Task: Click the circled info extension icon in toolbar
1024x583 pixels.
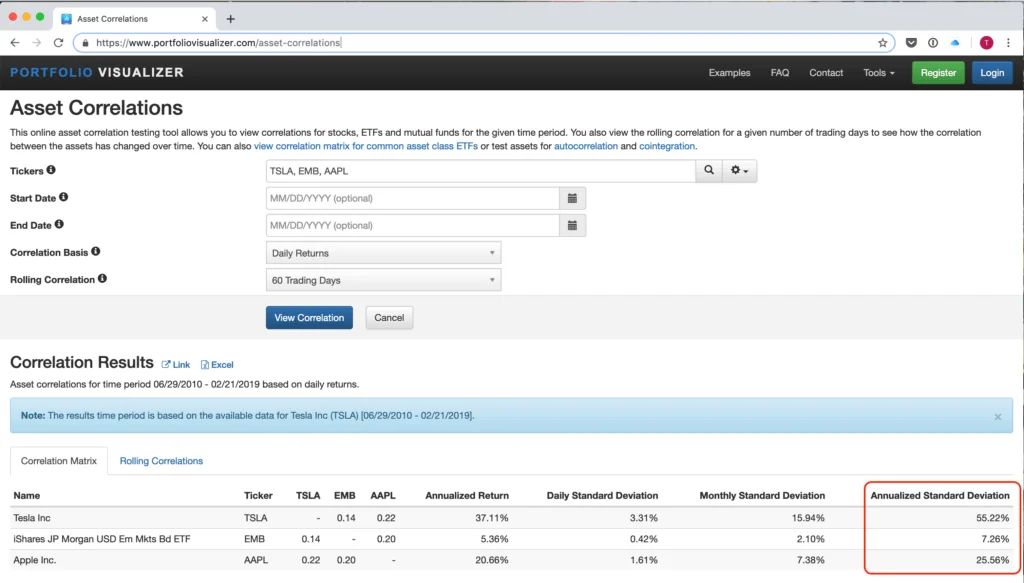Action: [x=933, y=42]
